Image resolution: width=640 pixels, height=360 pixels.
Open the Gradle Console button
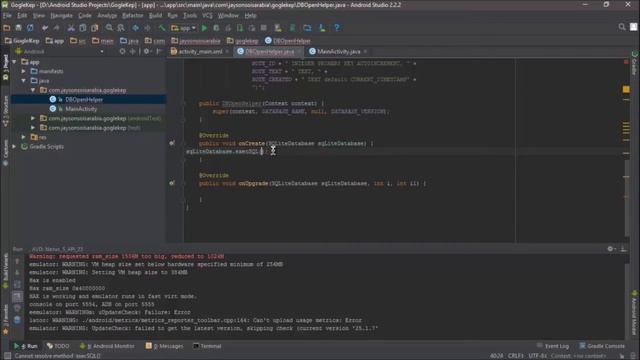point(602,346)
